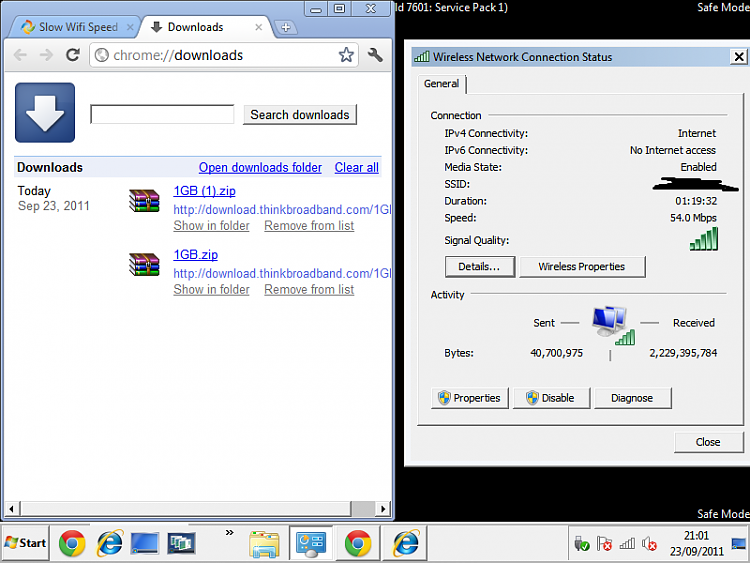Focus the search downloads text field
Image resolution: width=750 pixels, height=563 pixels.
point(162,114)
